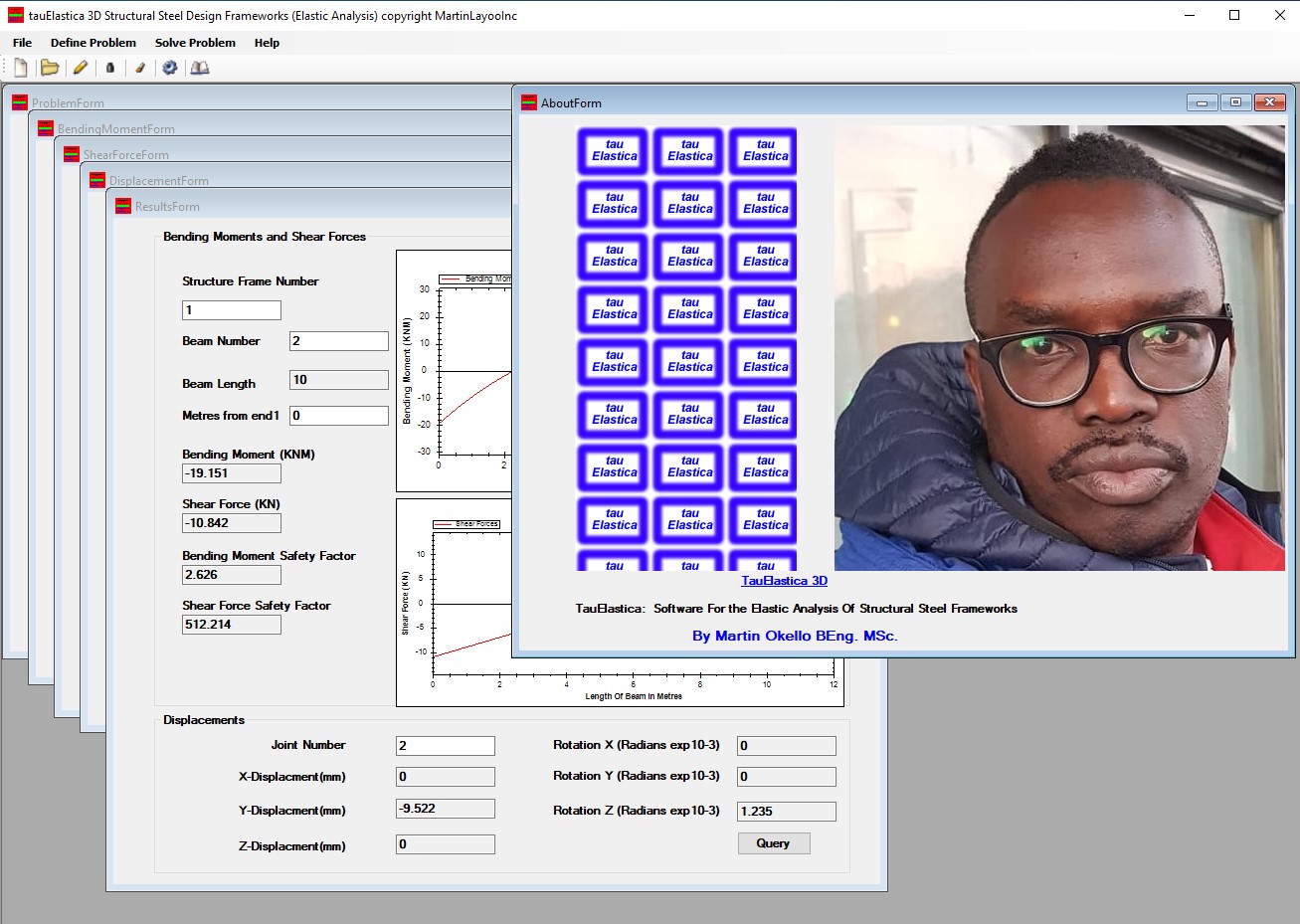This screenshot has height=924, width=1300.
Task: Click the Beam Length value field
Action: coord(339,380)
